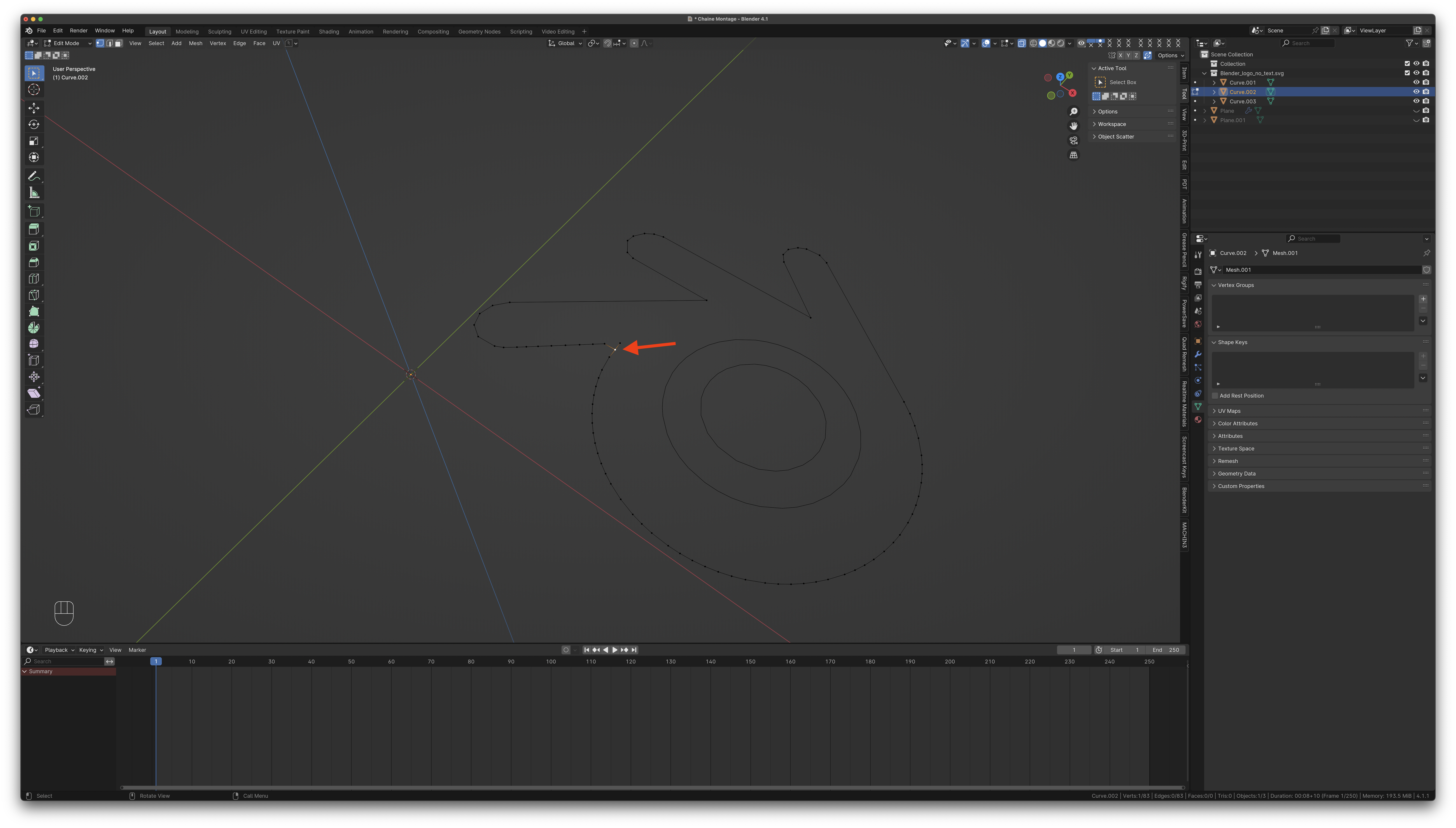Toggle the X axis mirror button
The height and width of the screenshot is (828, 1456).
1121,55
